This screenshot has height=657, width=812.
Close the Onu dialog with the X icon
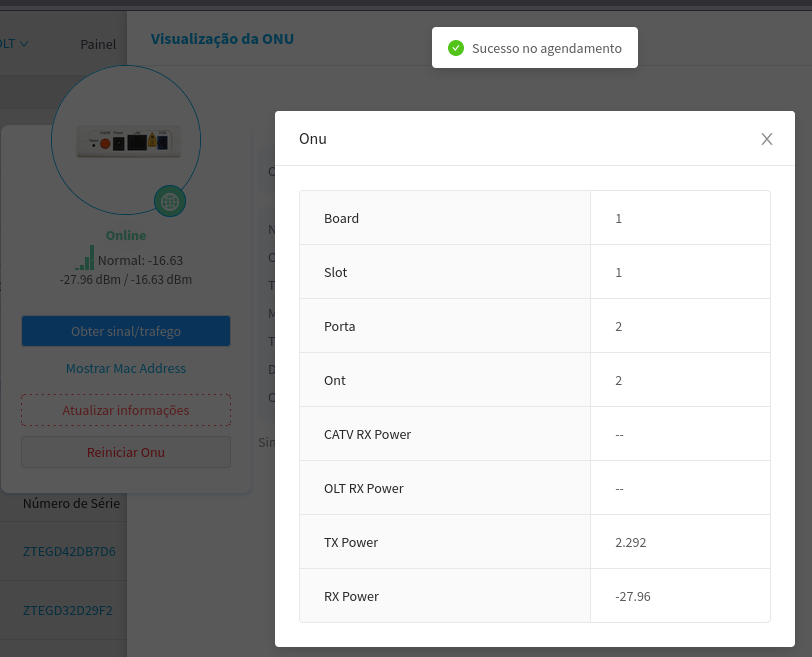[x=767, y=139]
